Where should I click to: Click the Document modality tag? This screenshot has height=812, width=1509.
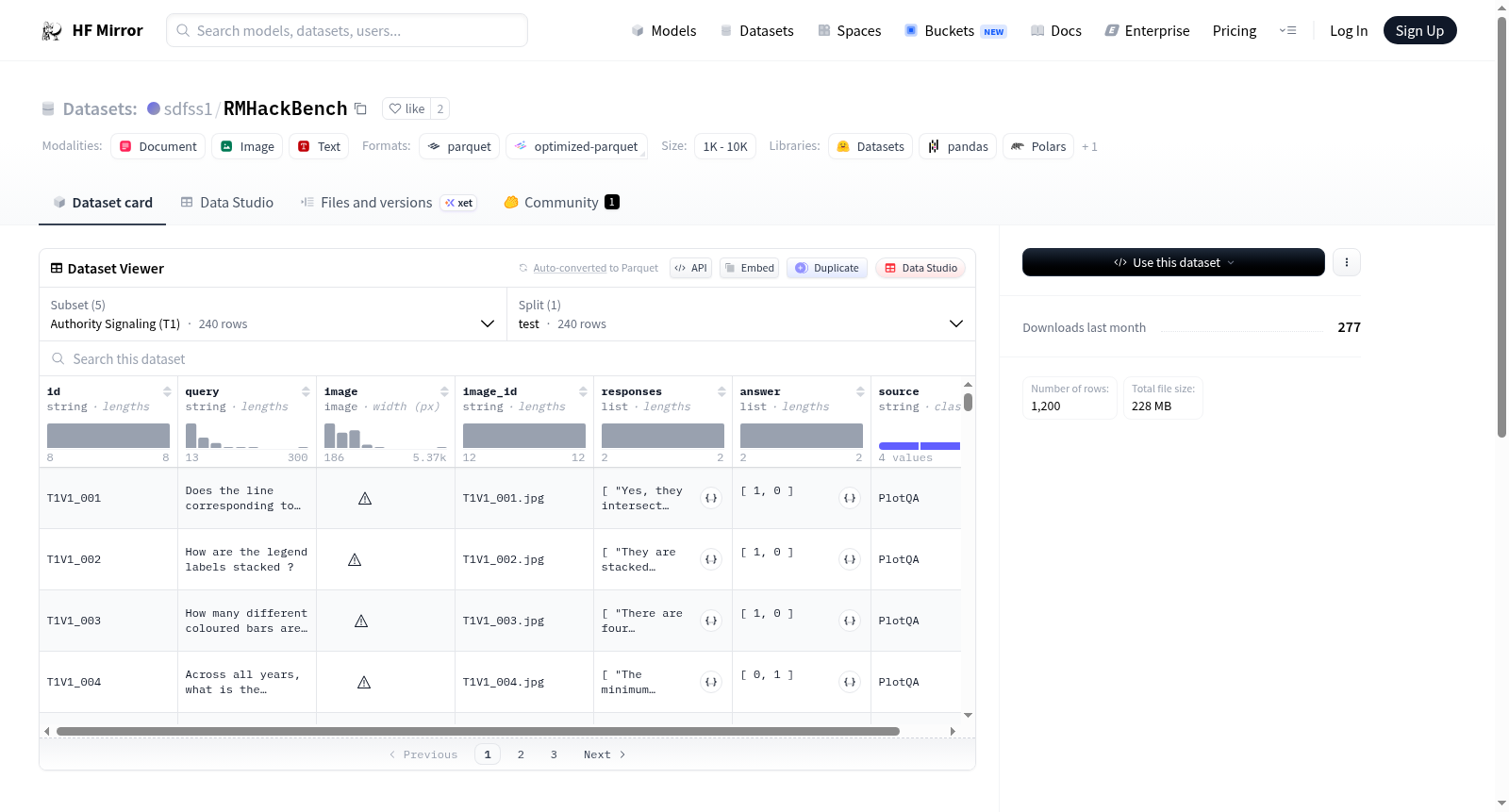point(158,146)
